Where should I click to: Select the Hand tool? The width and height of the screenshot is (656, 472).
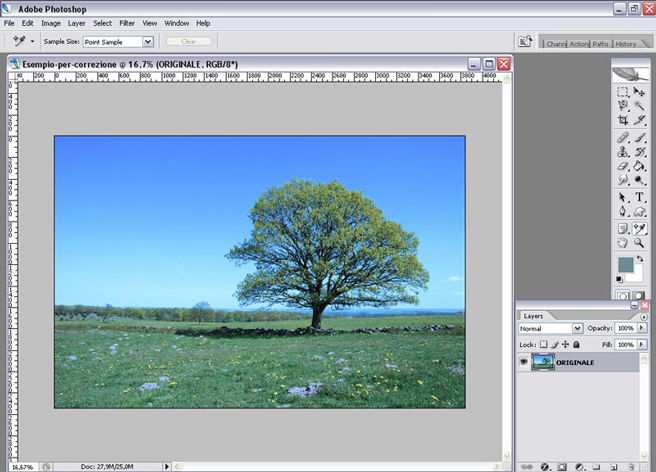click(623, 242)
